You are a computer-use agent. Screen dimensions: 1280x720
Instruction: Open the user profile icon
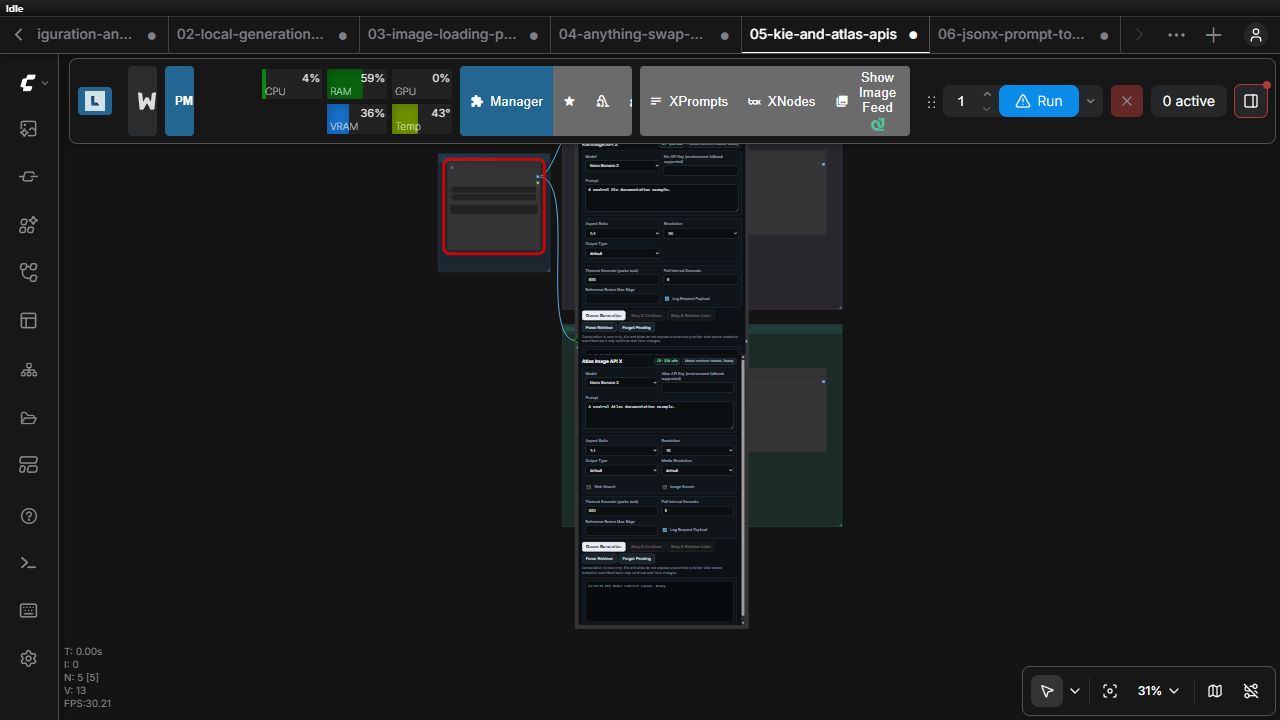point(1256,35)
